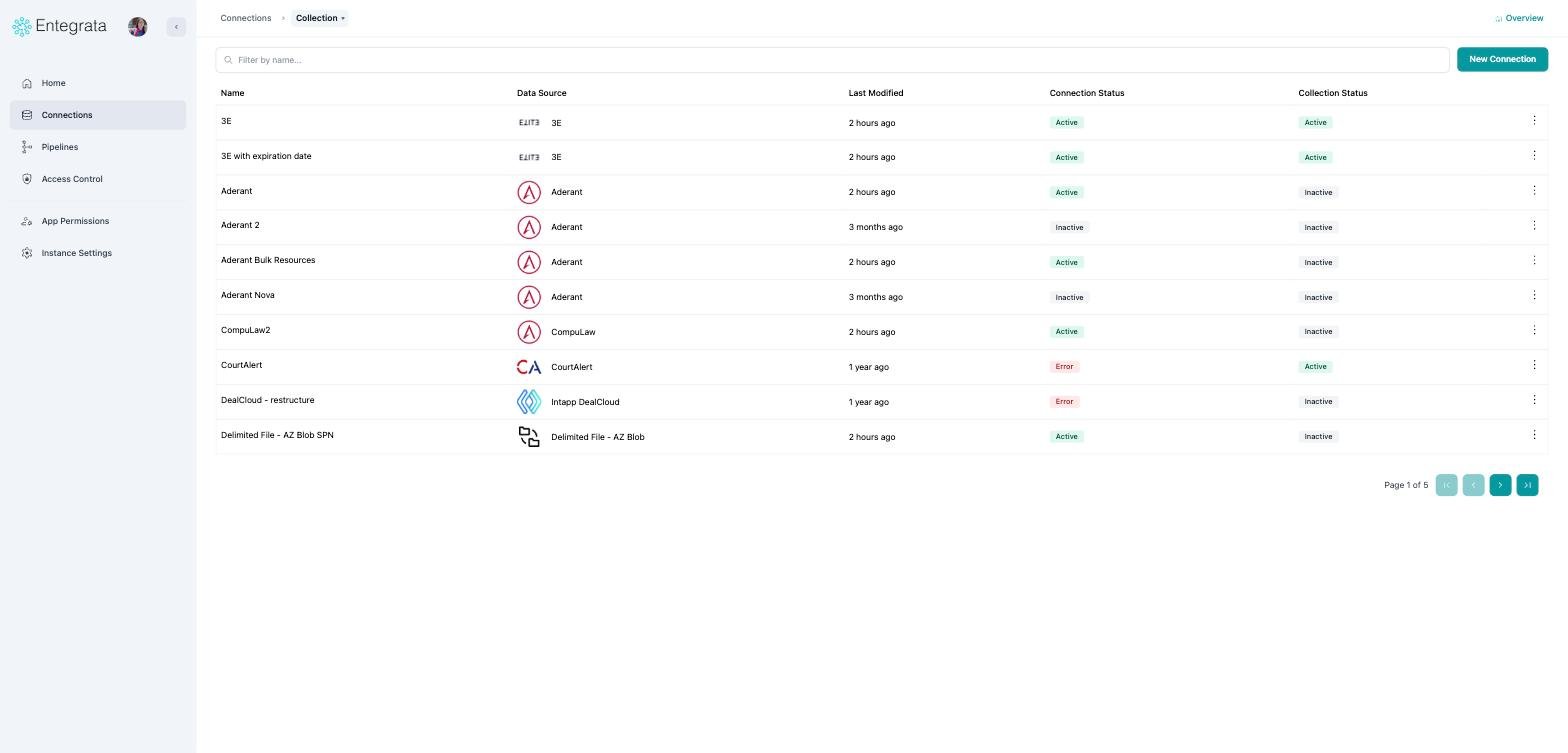Click the Overview chart icon
This screenshot has height=753, width=1568.
[1498, 18]
